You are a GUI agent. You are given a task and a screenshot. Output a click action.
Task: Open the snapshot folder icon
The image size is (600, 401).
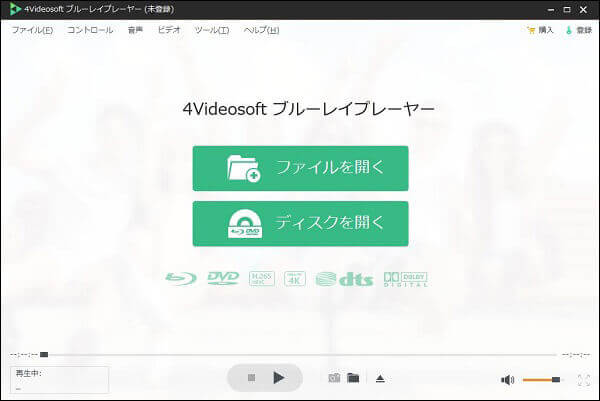(353, 378)
